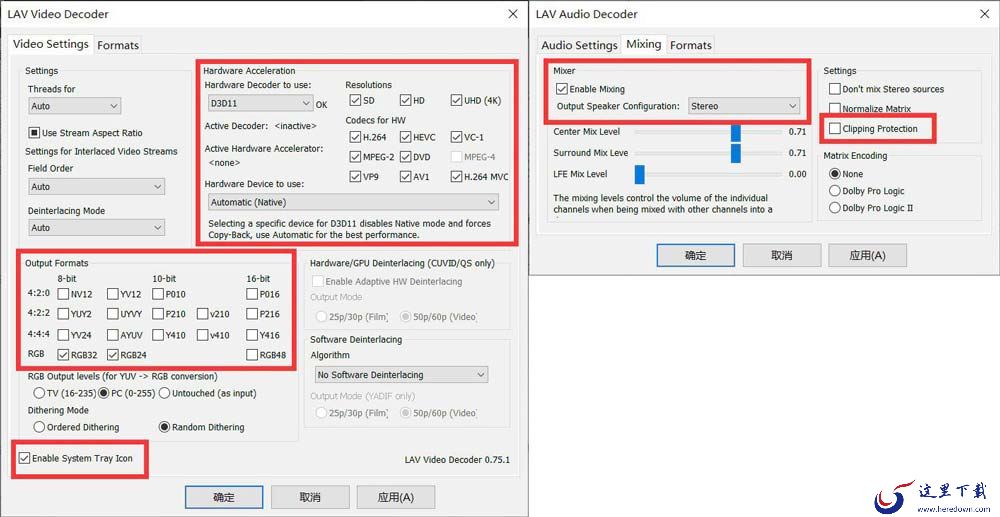Select the Mixing tab in LAV Audio Decoder
This screenshot has height=517, width=1000.
[643, 44]
